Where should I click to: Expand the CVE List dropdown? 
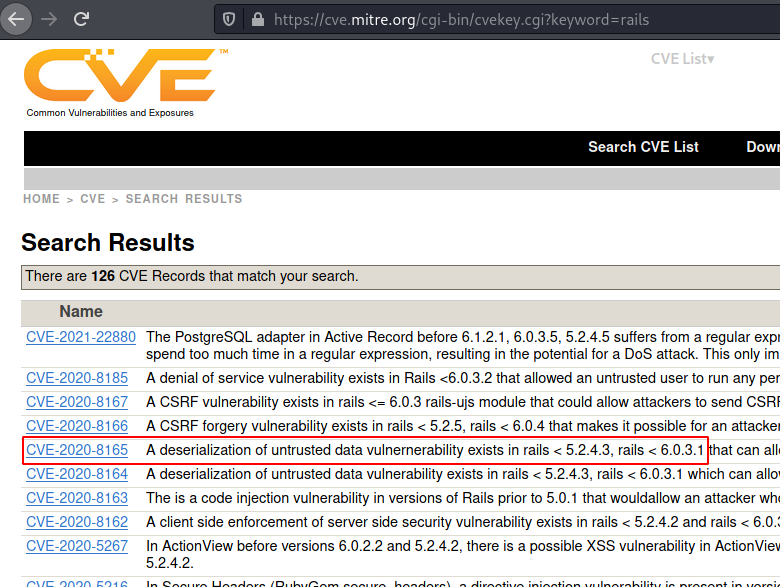682,59
